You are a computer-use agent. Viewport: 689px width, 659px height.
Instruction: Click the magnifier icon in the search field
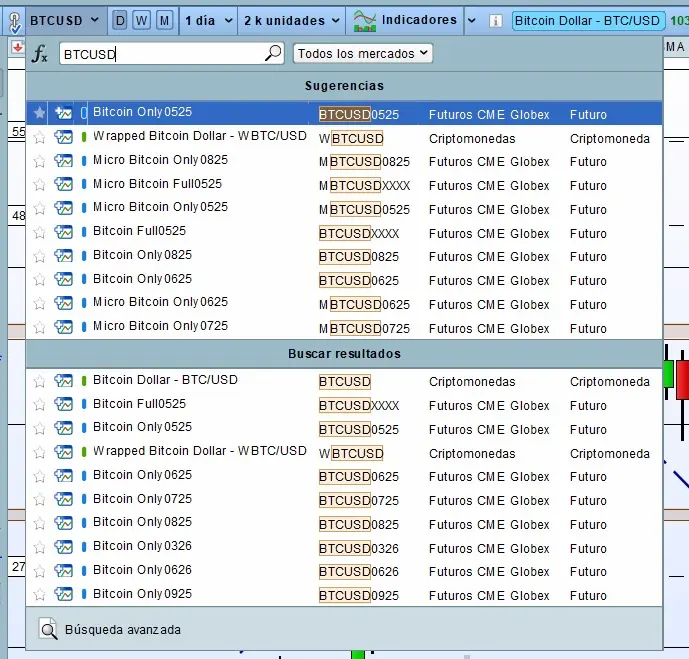point(273,54)
